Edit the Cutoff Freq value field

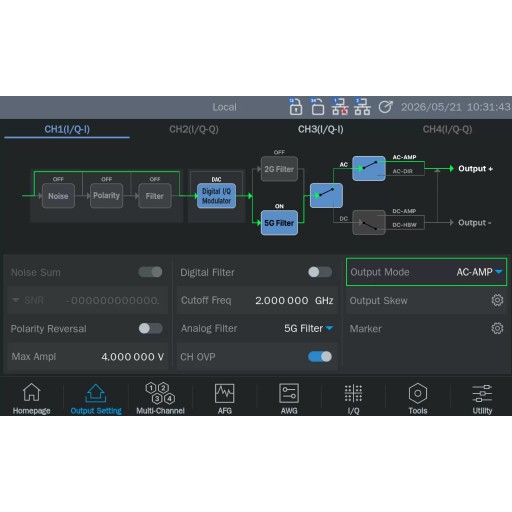[x=257, y=300]
